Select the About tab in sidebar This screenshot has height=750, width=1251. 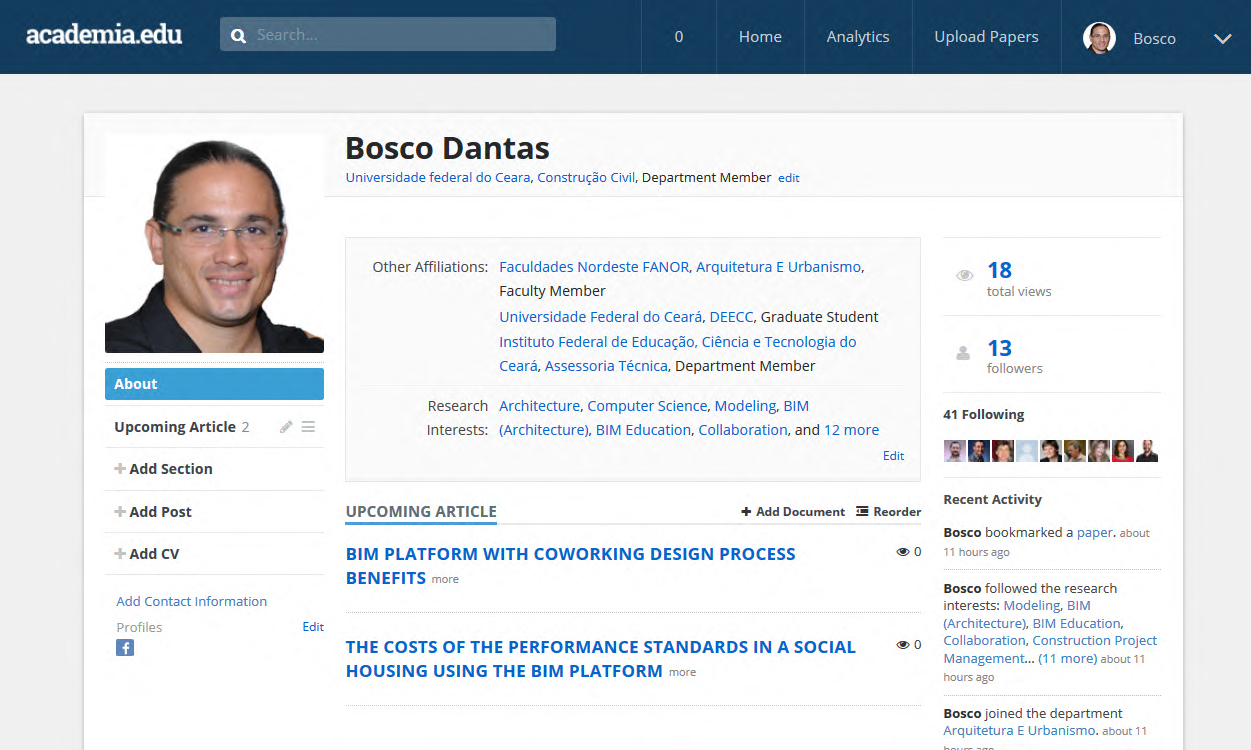tap(214, 384)
